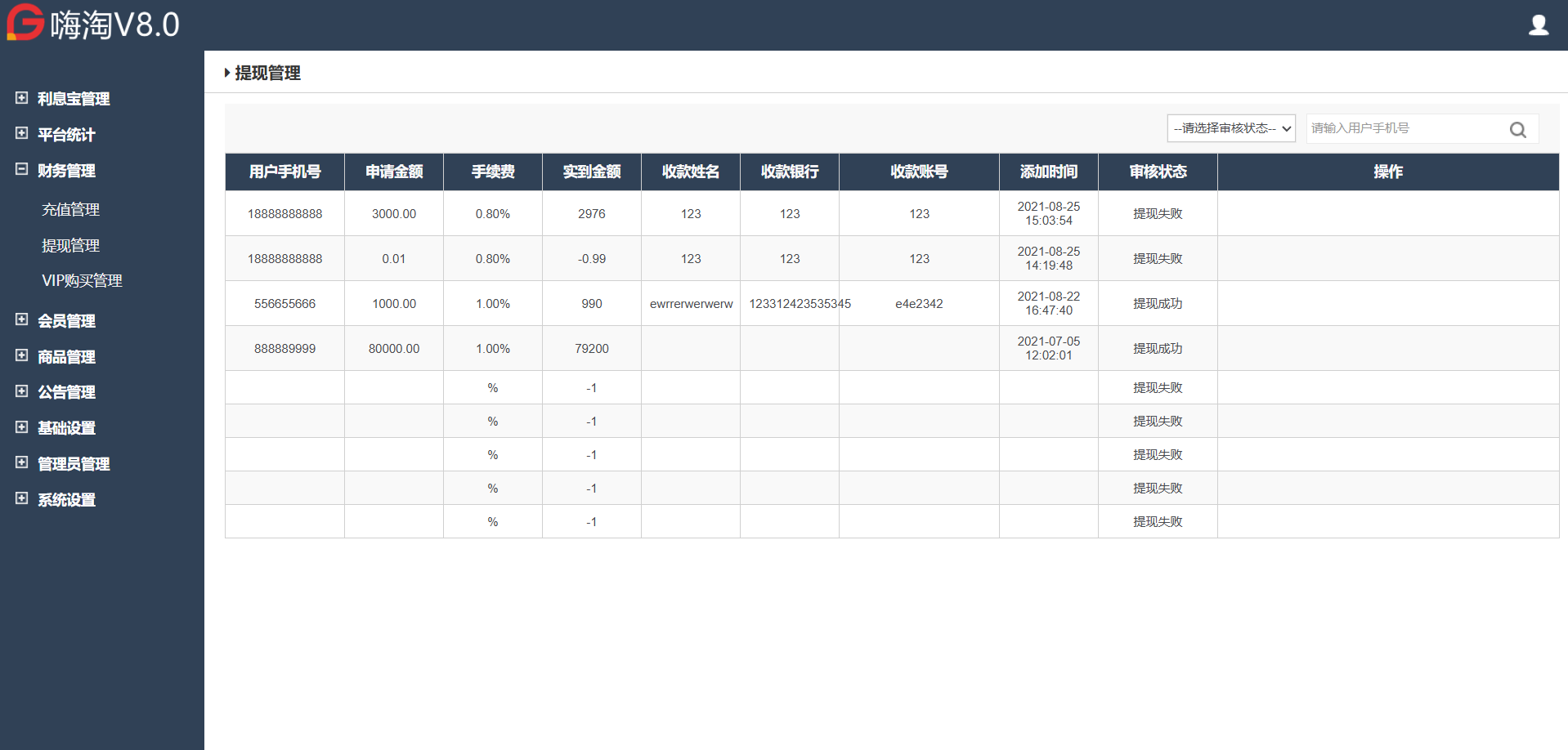
Task: Click 添加时间 column header
Action: point(1049,172)
